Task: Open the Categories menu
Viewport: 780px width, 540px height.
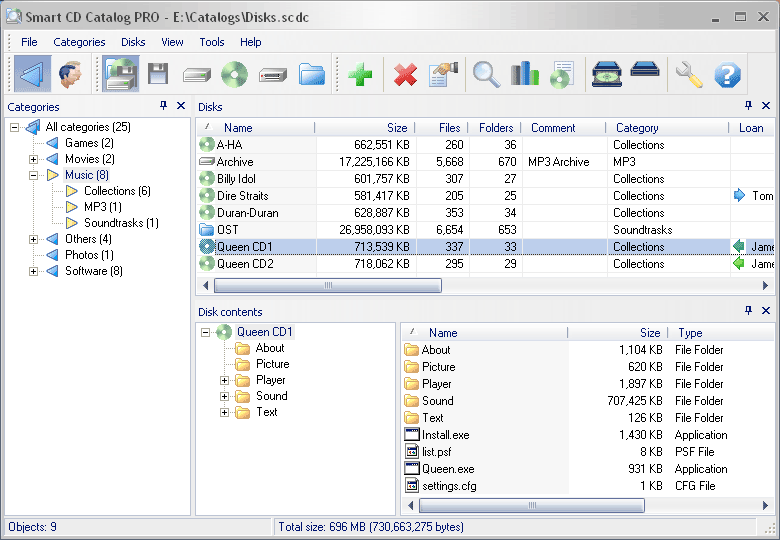Action: tap(79, 42)
